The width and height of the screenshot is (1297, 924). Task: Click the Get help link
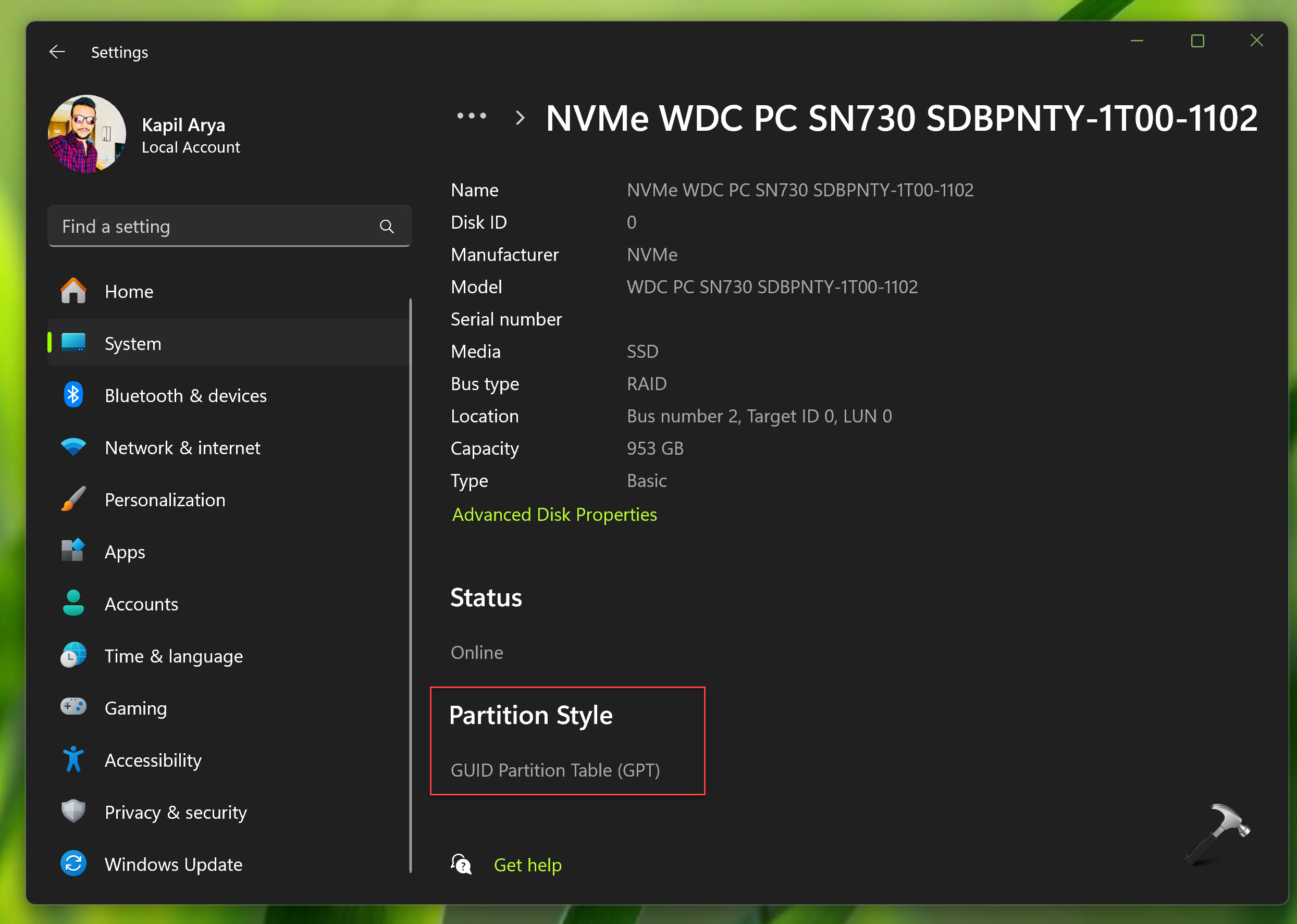click(x=527, y=865)
